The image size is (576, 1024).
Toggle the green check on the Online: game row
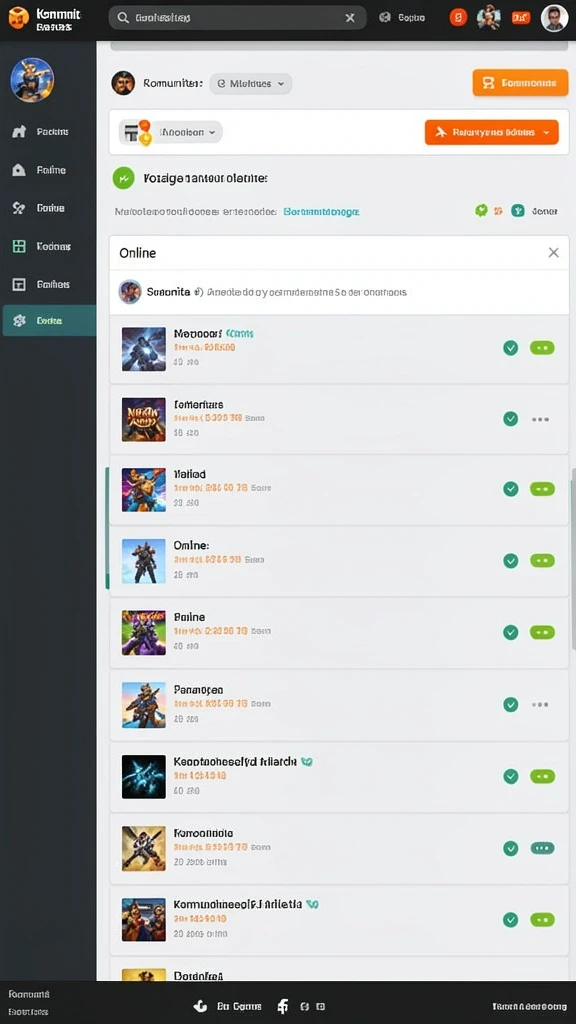coord(511,560)
